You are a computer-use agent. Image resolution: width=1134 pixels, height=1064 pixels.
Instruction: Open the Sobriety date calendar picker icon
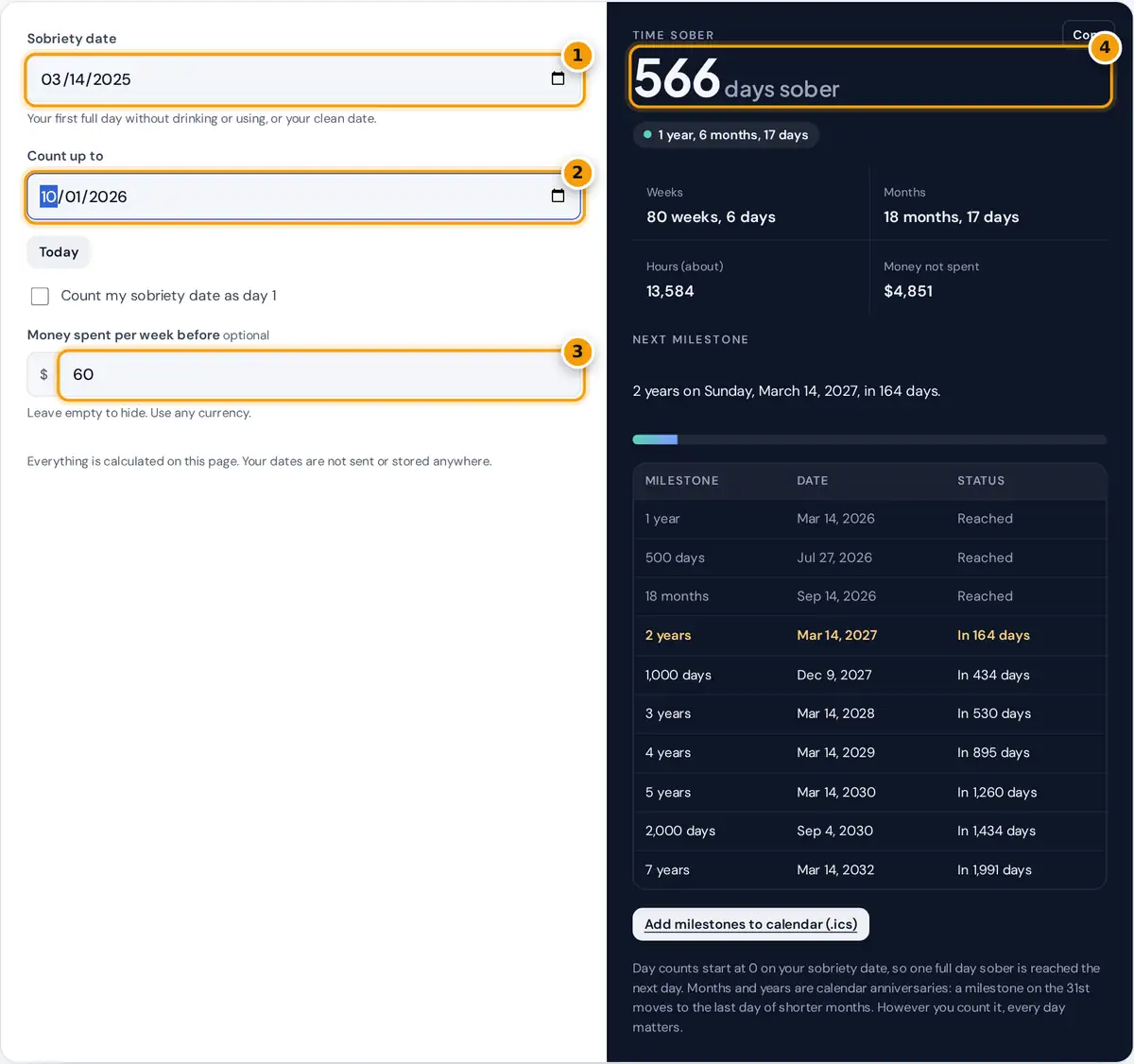pos(558,78)
